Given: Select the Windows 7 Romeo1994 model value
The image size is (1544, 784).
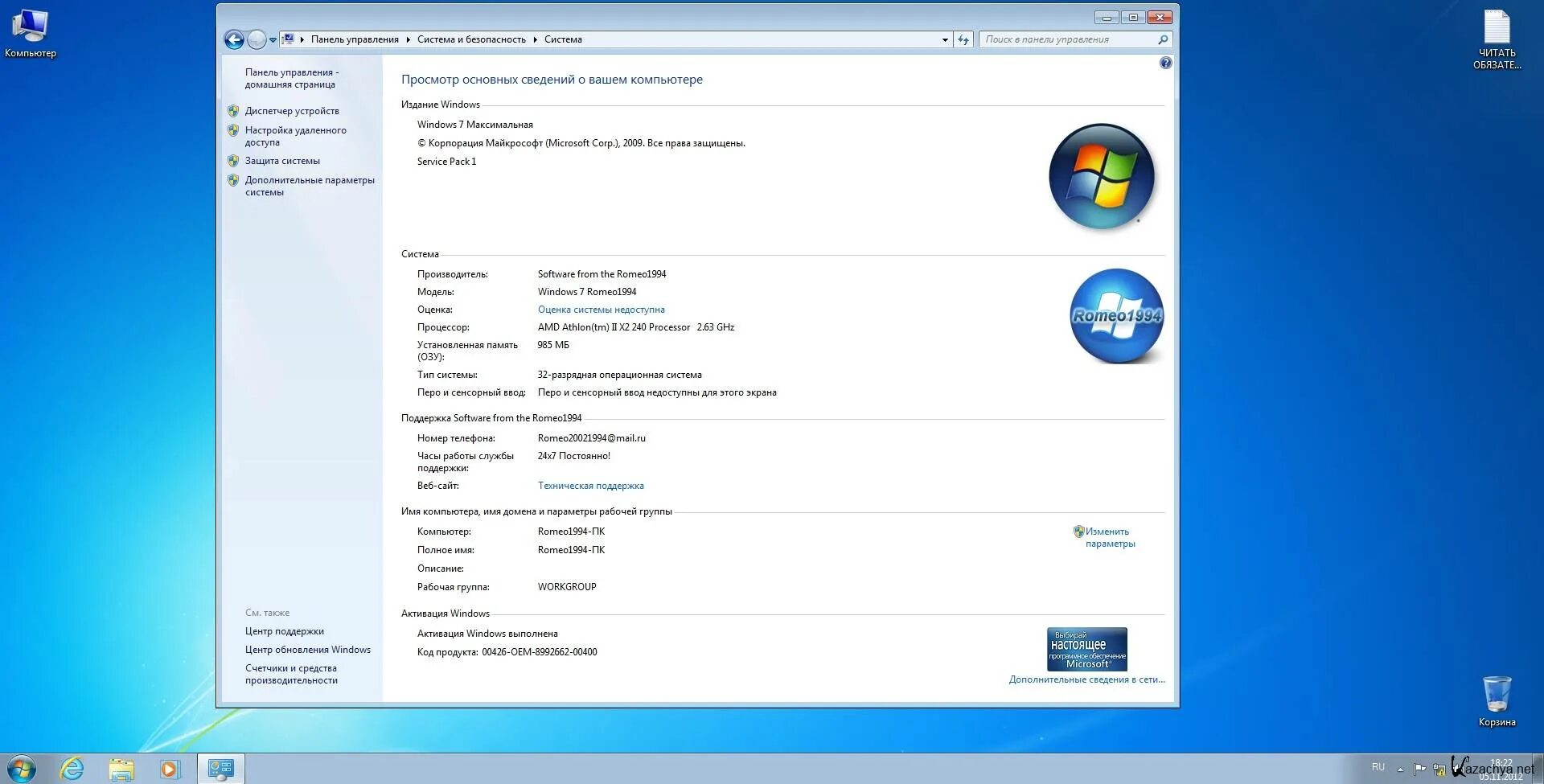Looking at the screenshot, I should click(x=587, y=292).
